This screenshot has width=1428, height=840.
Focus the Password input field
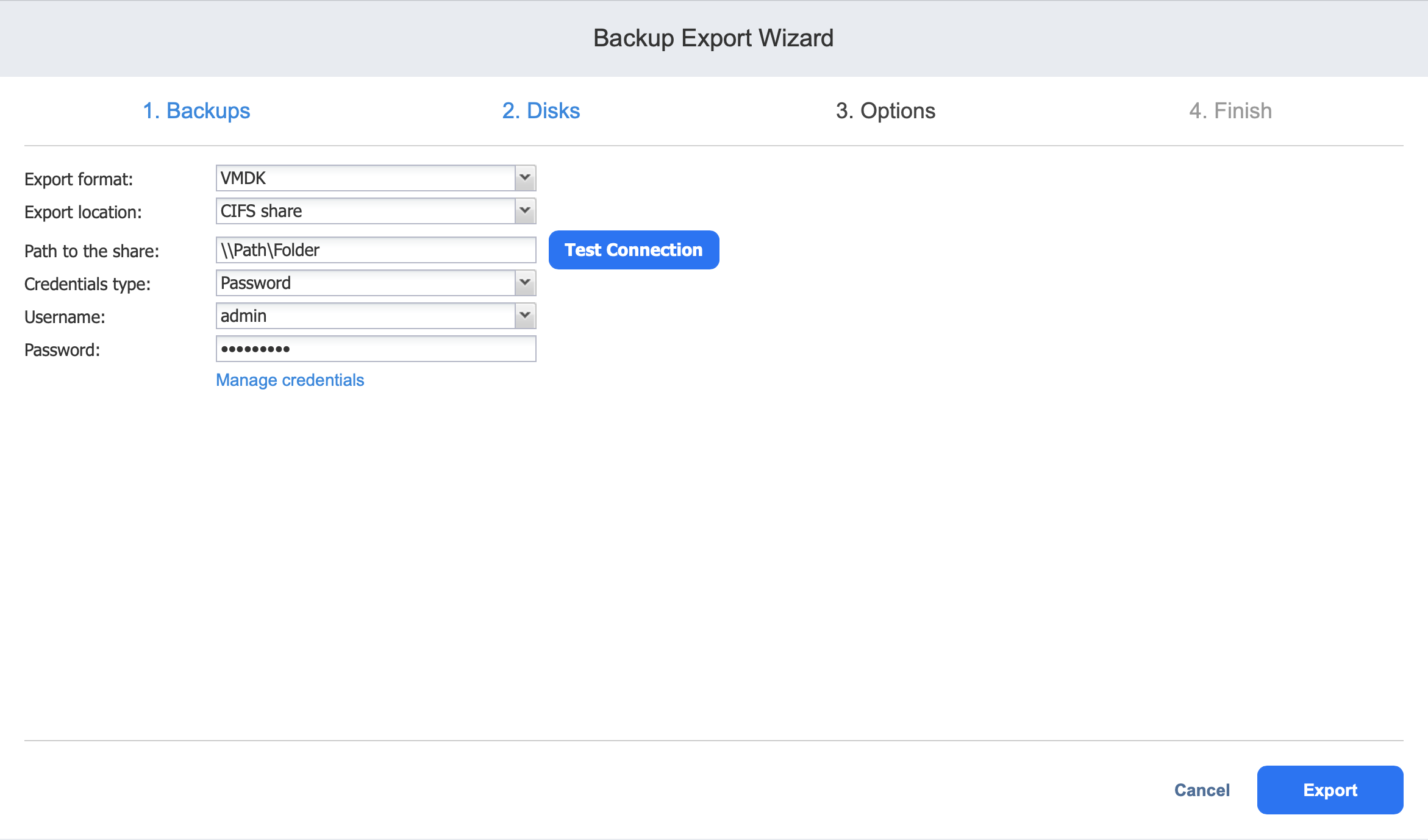[x=376, y=349]
